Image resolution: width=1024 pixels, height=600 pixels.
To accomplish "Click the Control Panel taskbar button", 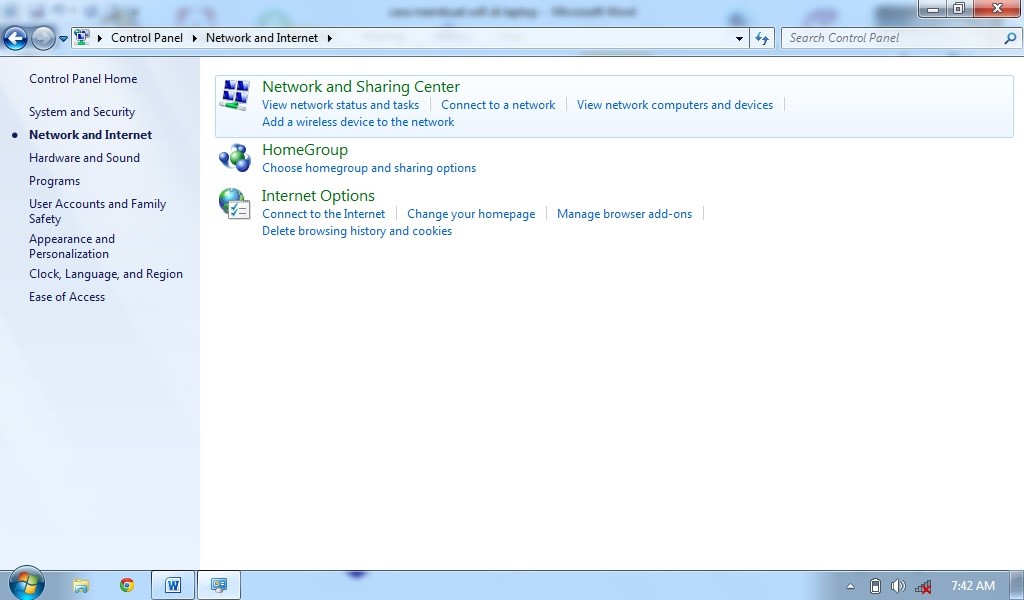I will pos(219,585).
